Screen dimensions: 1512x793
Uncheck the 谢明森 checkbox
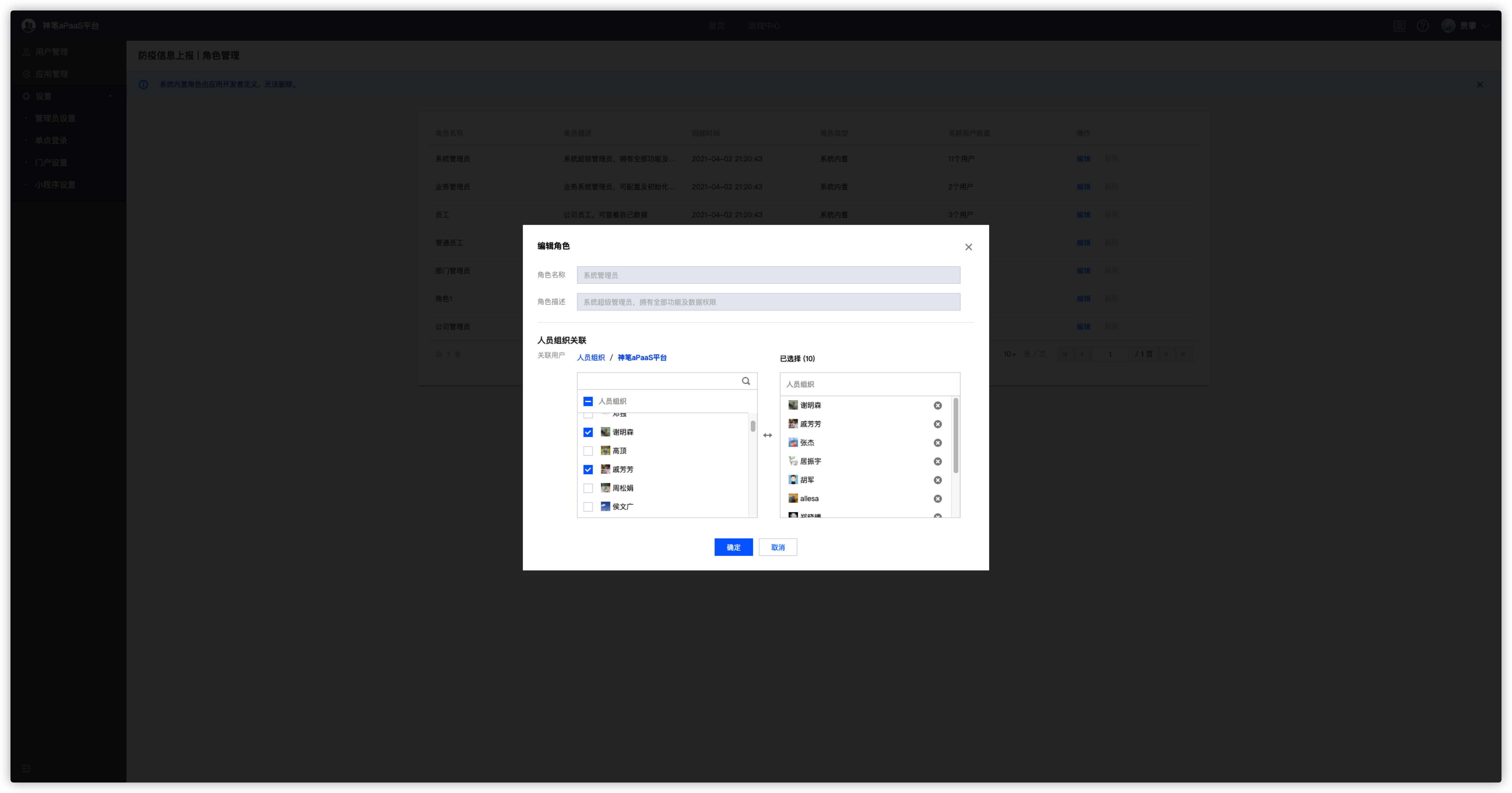pos(588,432)
